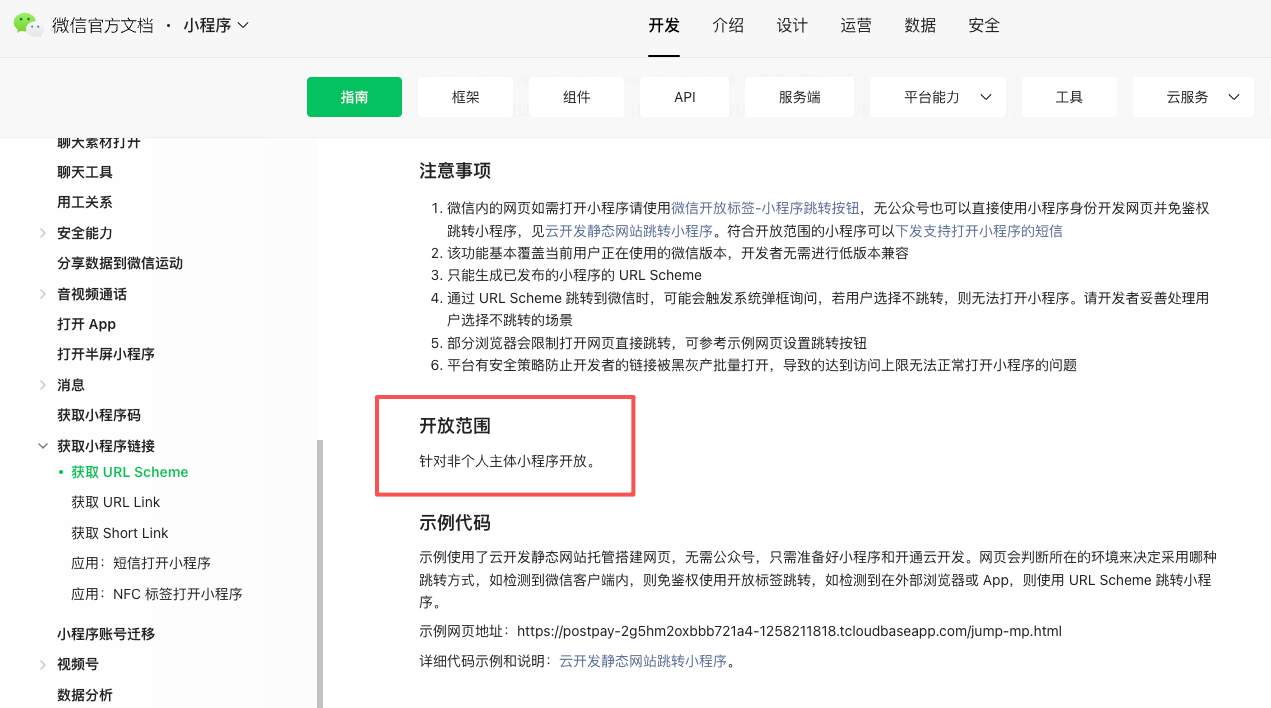Open 小程序账号迁移 in sidebar

pos(106,634)
